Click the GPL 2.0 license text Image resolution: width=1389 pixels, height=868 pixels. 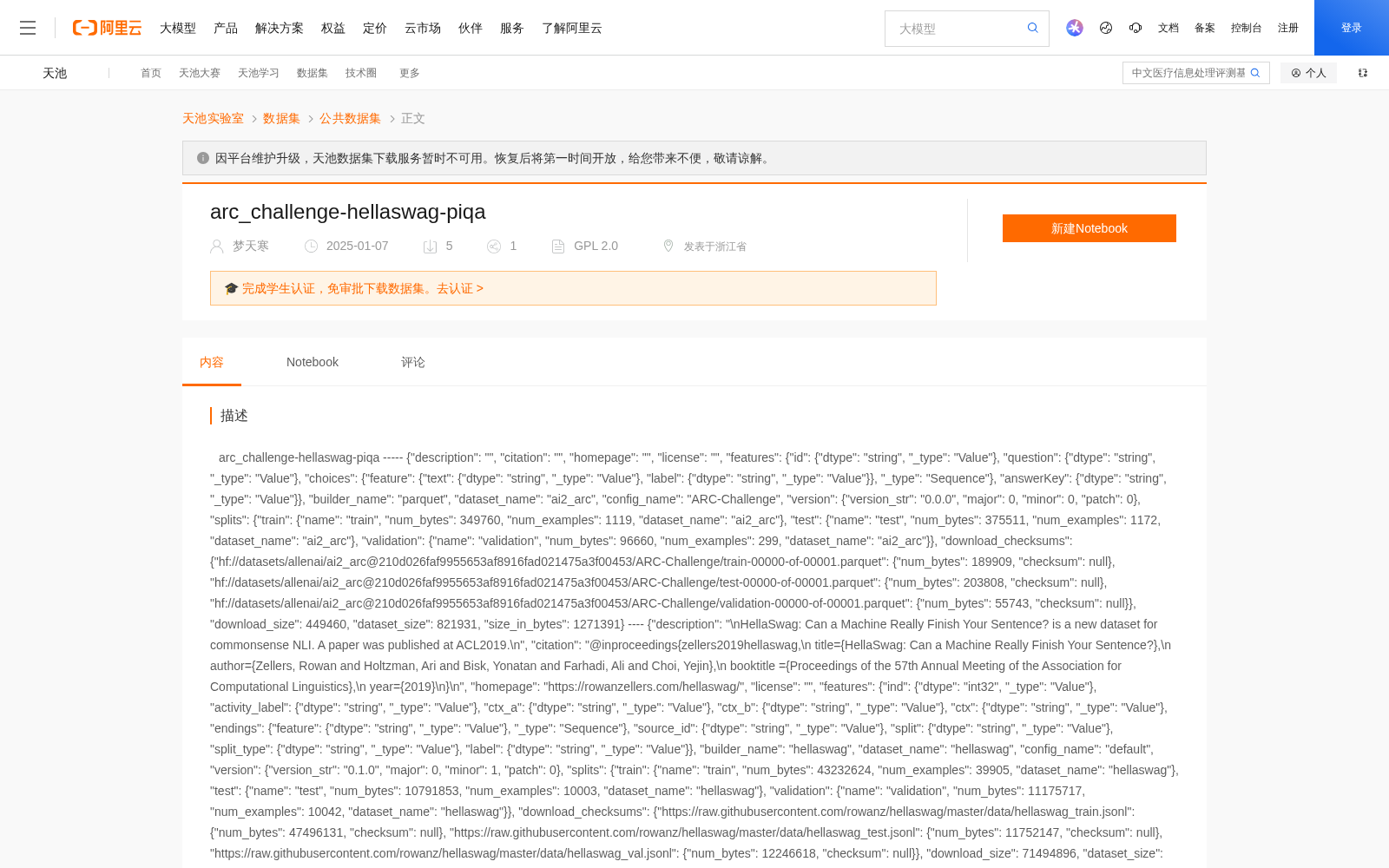coord(596,247)
